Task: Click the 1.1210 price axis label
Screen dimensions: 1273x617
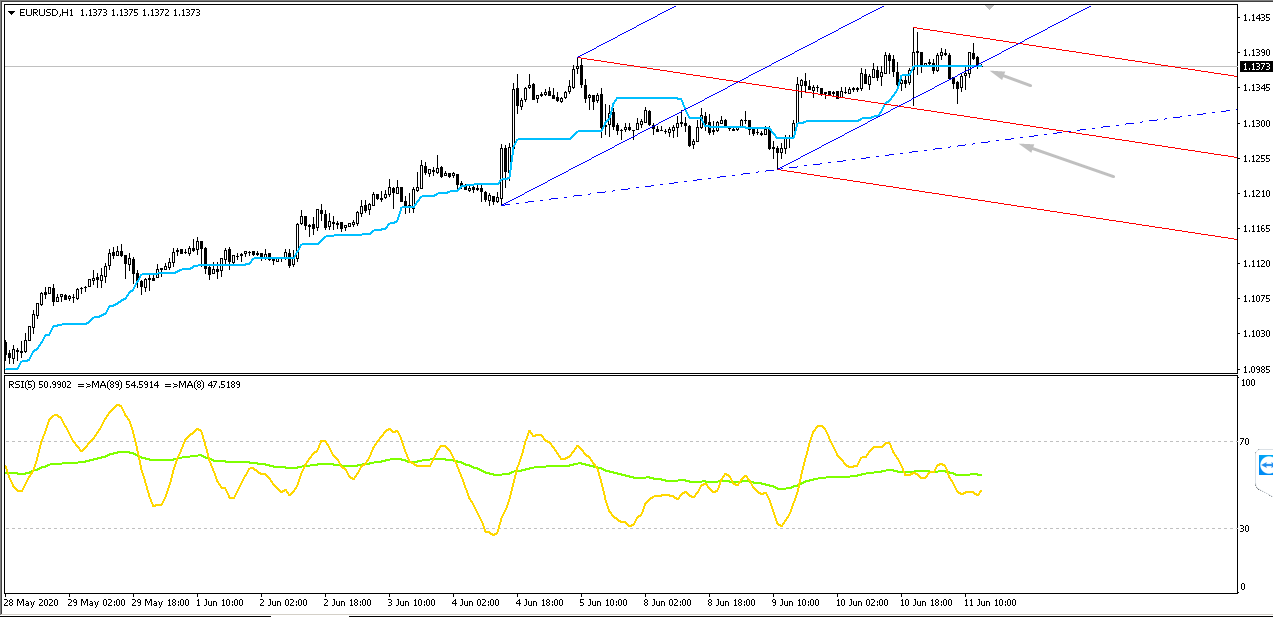Action: pyautogui.click(x=1255, y=193)
